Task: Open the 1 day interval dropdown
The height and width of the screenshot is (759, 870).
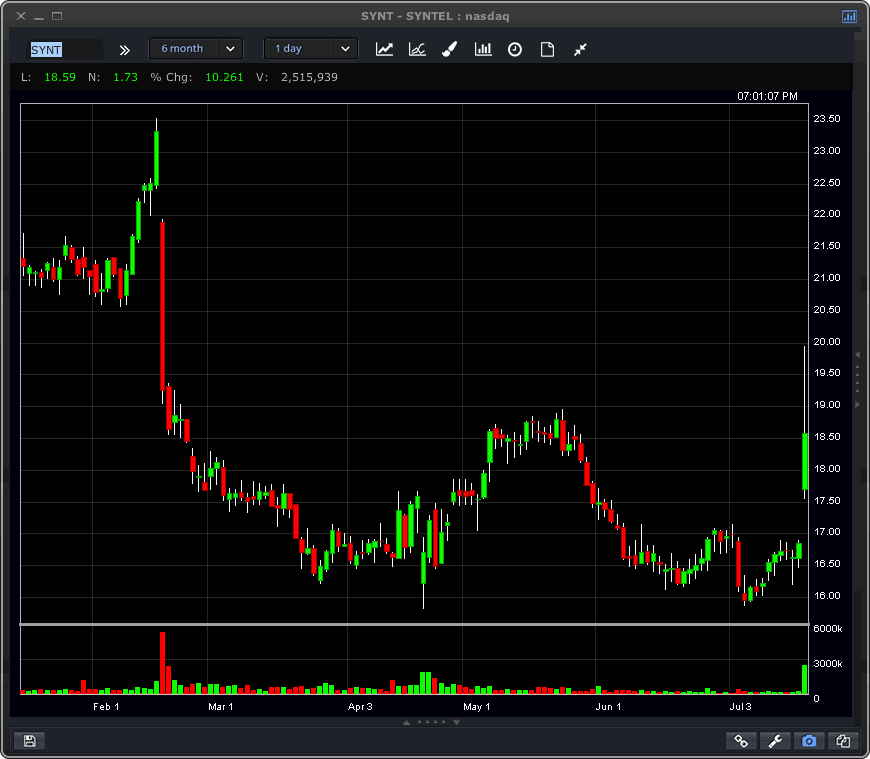Action: pos(311,49)
